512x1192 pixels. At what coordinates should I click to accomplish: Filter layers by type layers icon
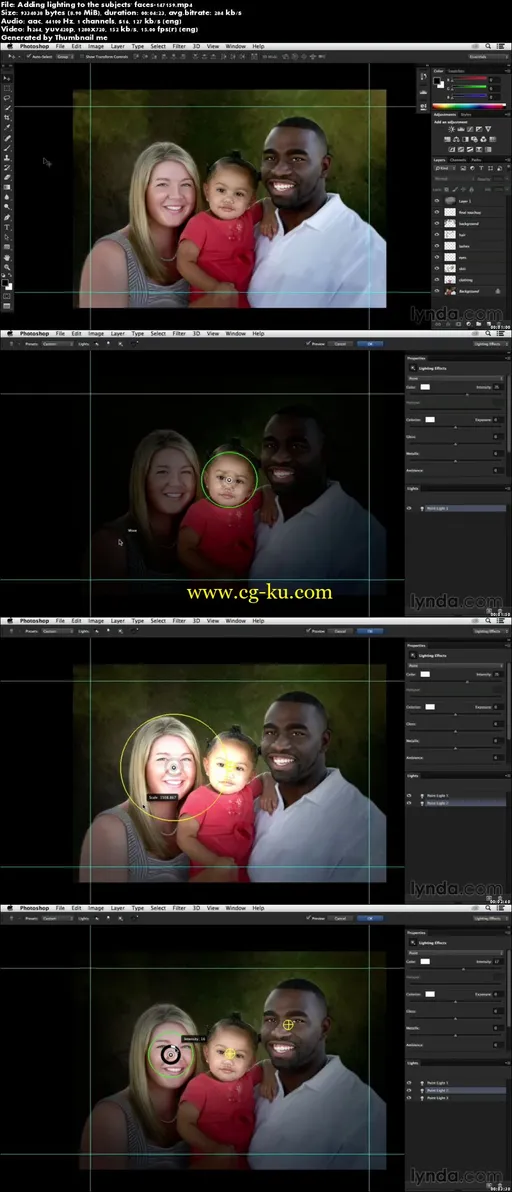click(x=481, y=168)
